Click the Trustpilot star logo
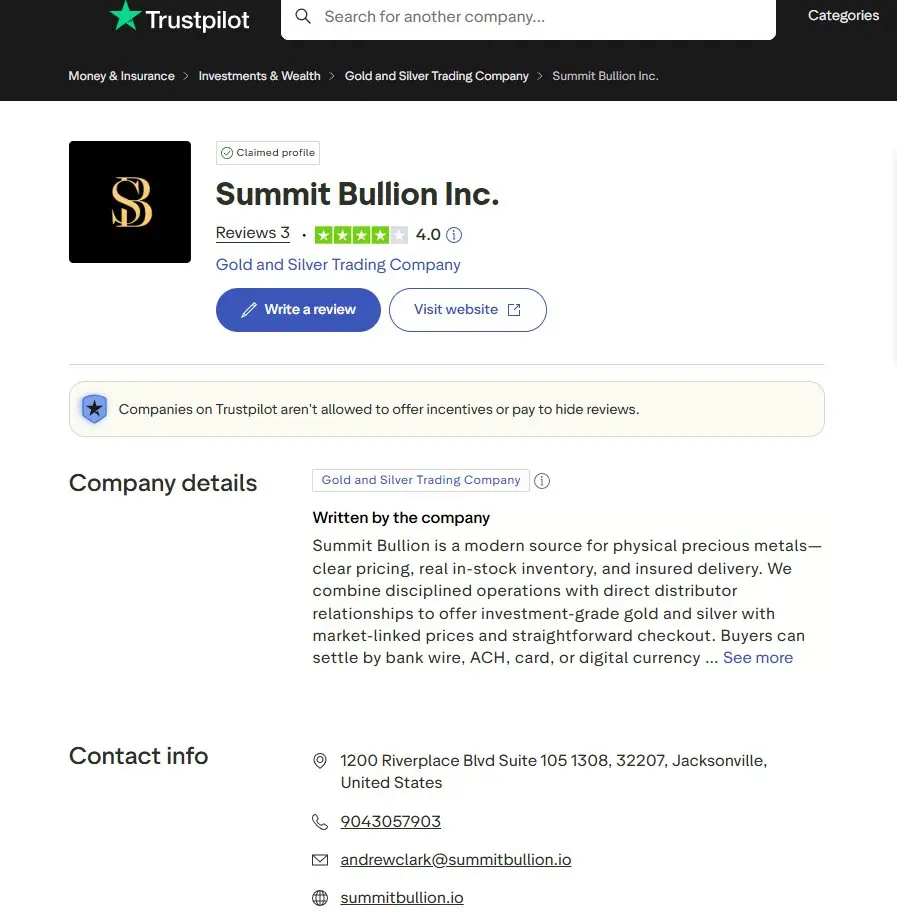897x914 pixels. pos(125,16)
